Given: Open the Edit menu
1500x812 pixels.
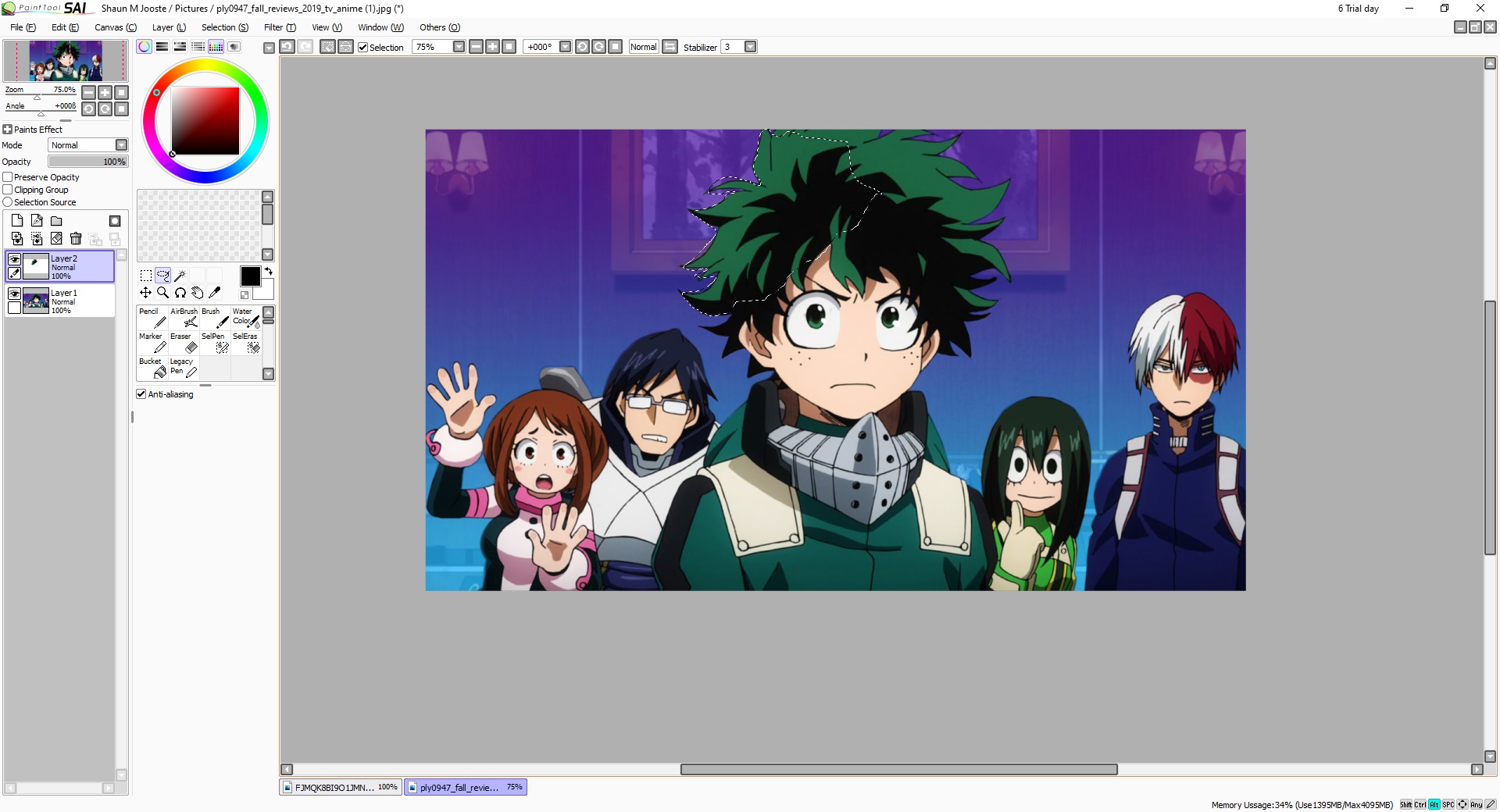Looking at the screenshot, I should click(x=65, y=27).
